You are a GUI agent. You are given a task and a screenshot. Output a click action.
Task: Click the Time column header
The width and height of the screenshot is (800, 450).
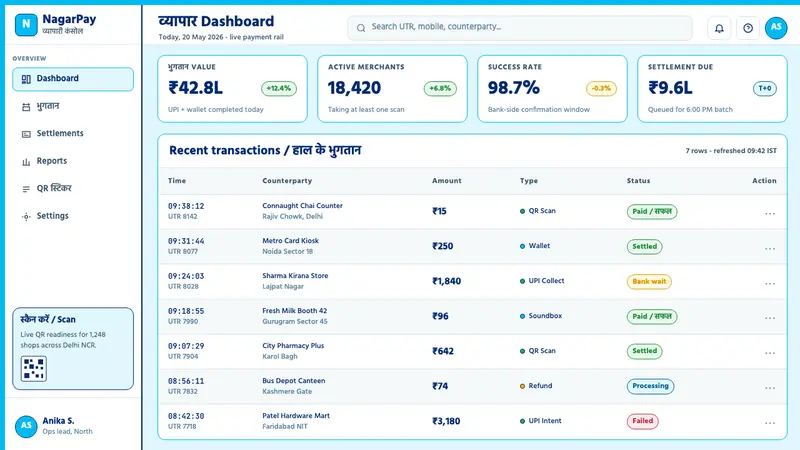point(177,181)
